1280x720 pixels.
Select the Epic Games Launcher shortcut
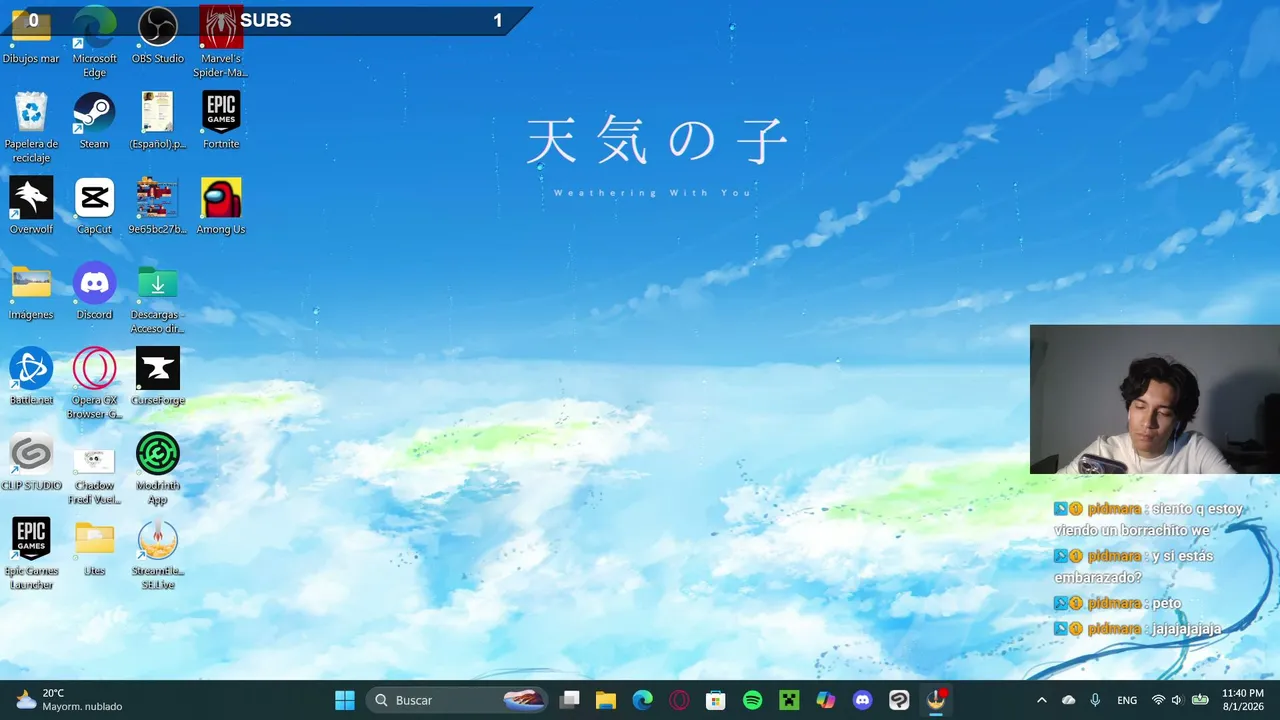(31, 554)
